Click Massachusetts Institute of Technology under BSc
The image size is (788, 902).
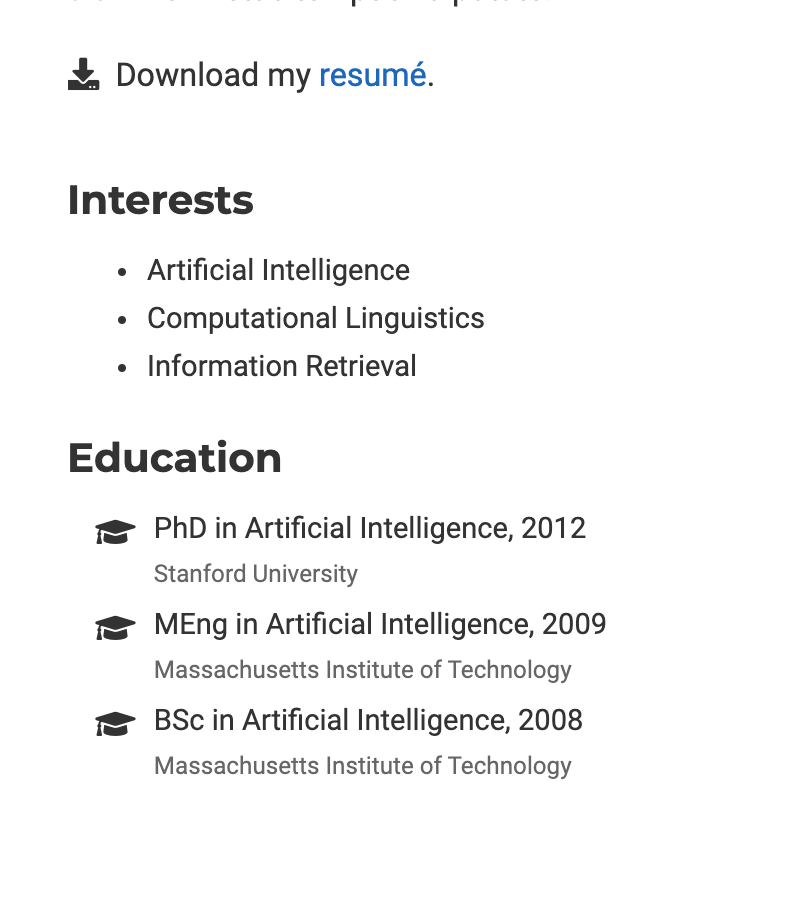click(x=363, y=766)
